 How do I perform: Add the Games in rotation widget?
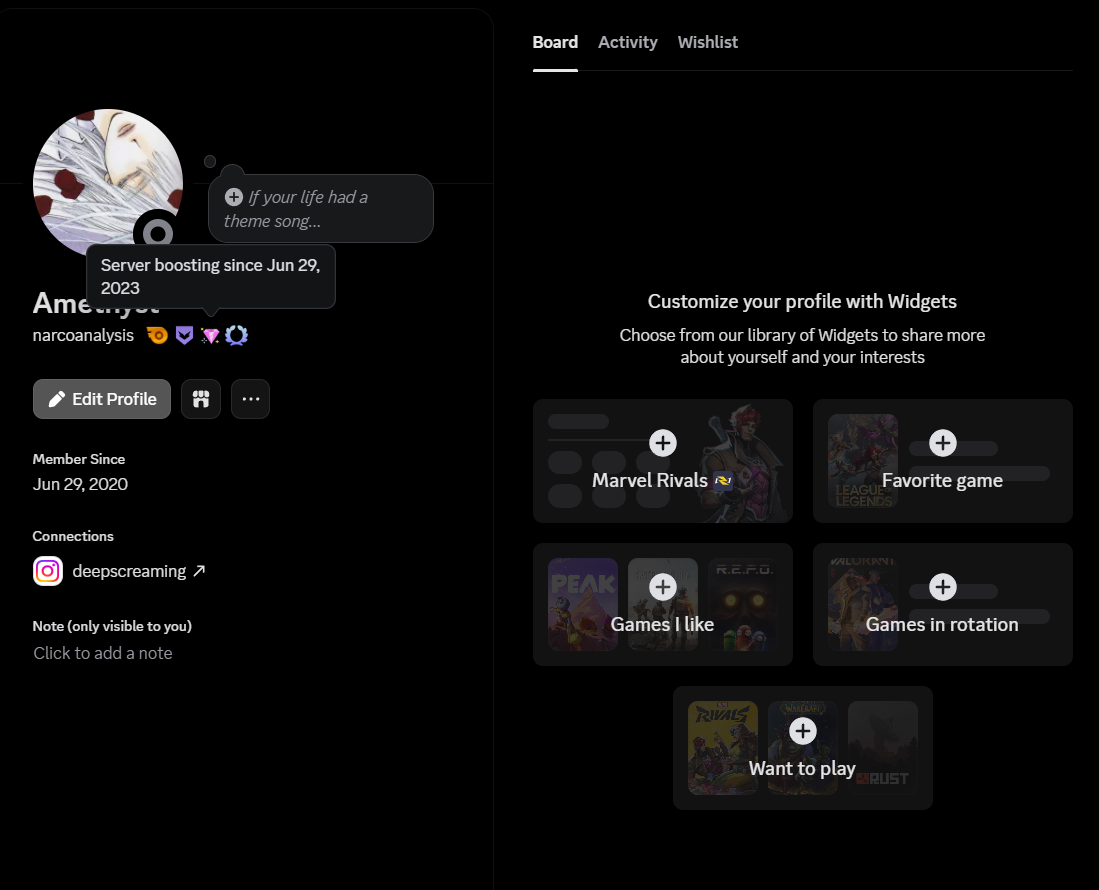coord(942,586)
